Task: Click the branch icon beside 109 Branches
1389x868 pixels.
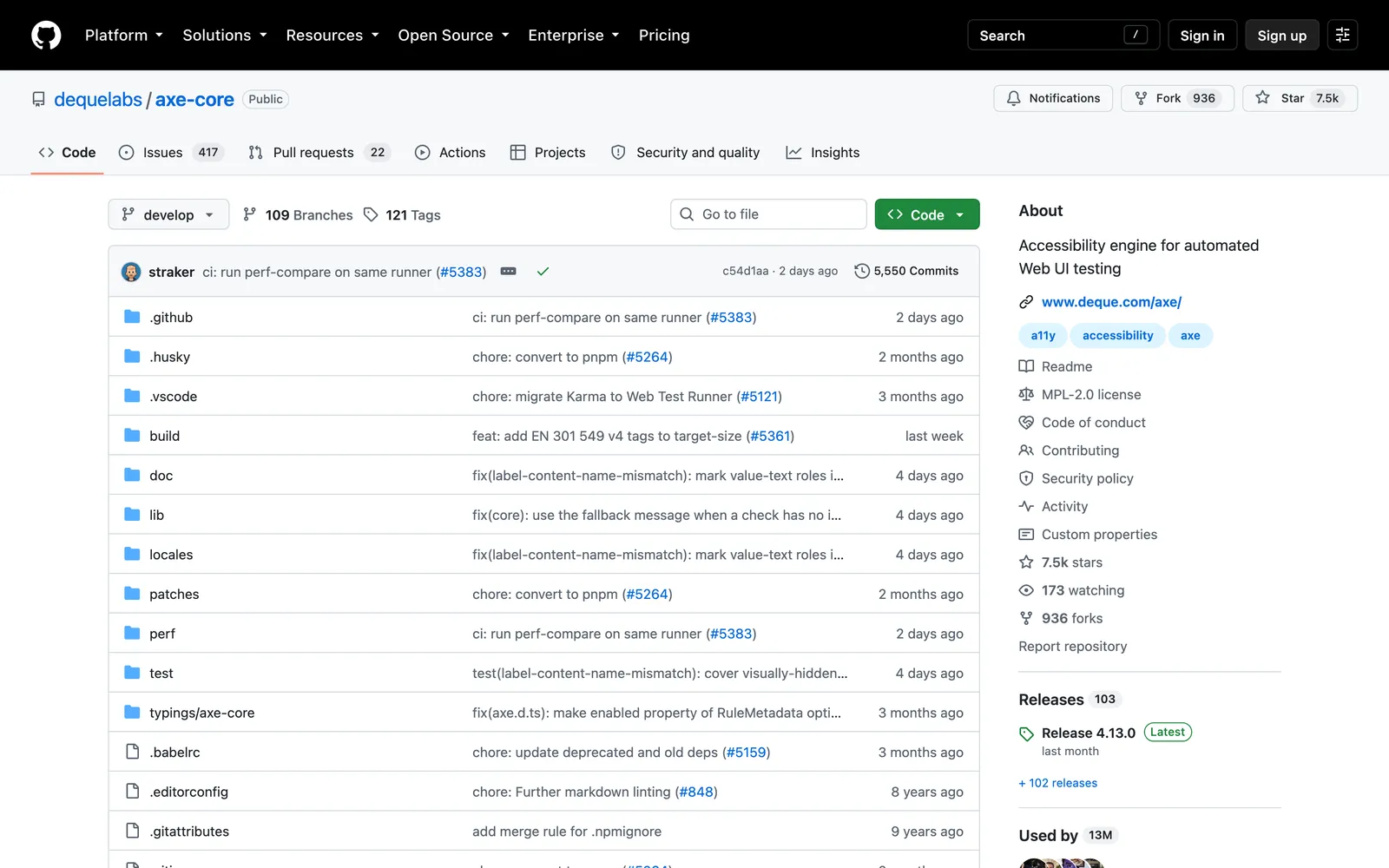Action: [x=250, y=214]
